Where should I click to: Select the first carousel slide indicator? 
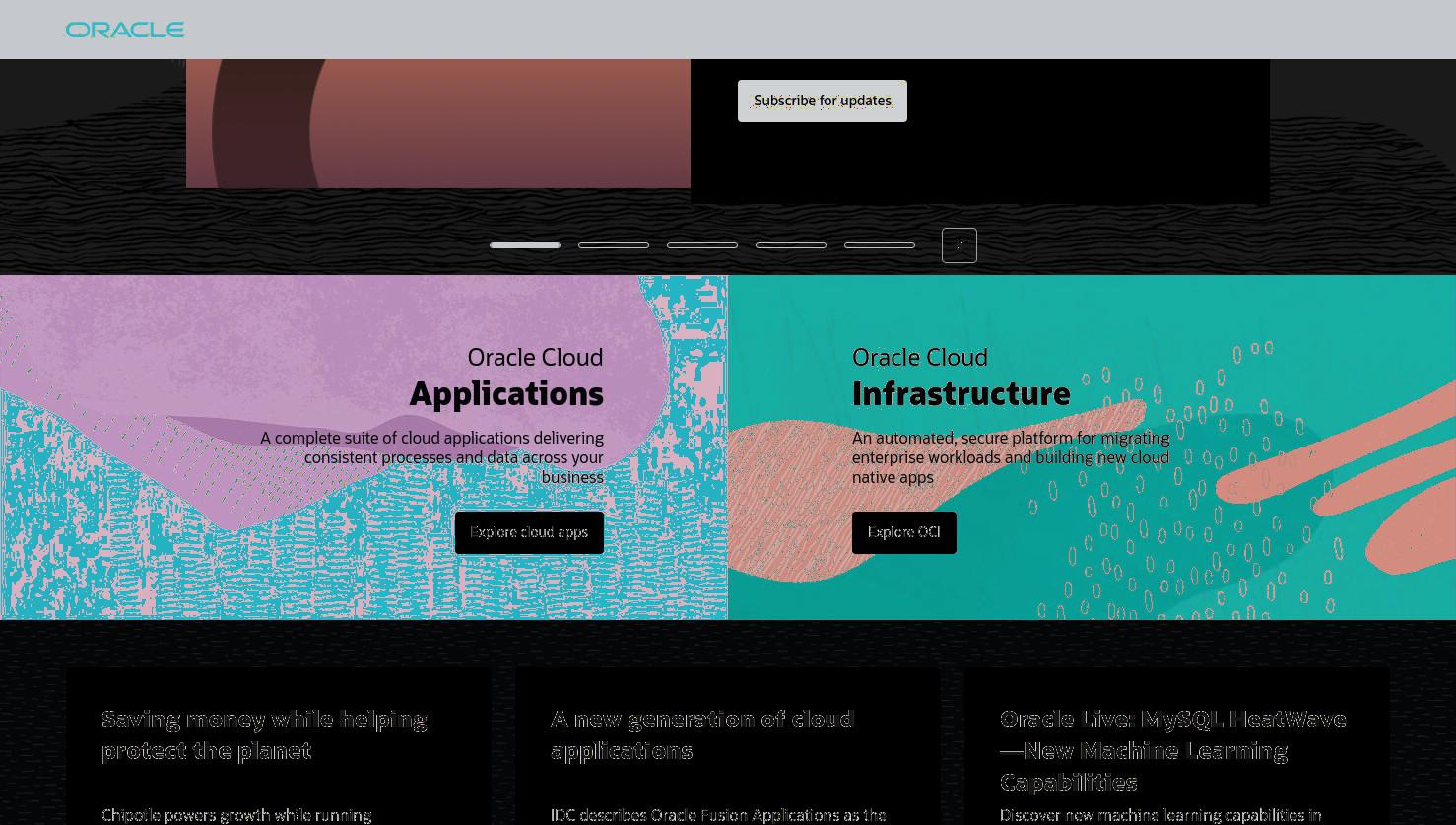click(x=525, y=245)
